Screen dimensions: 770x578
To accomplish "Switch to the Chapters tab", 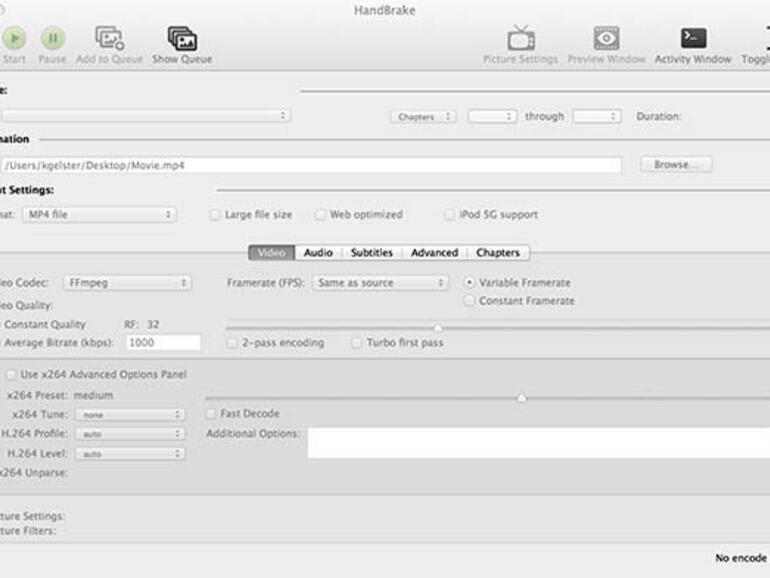I will pyautogui.click(x=498, y=253).
